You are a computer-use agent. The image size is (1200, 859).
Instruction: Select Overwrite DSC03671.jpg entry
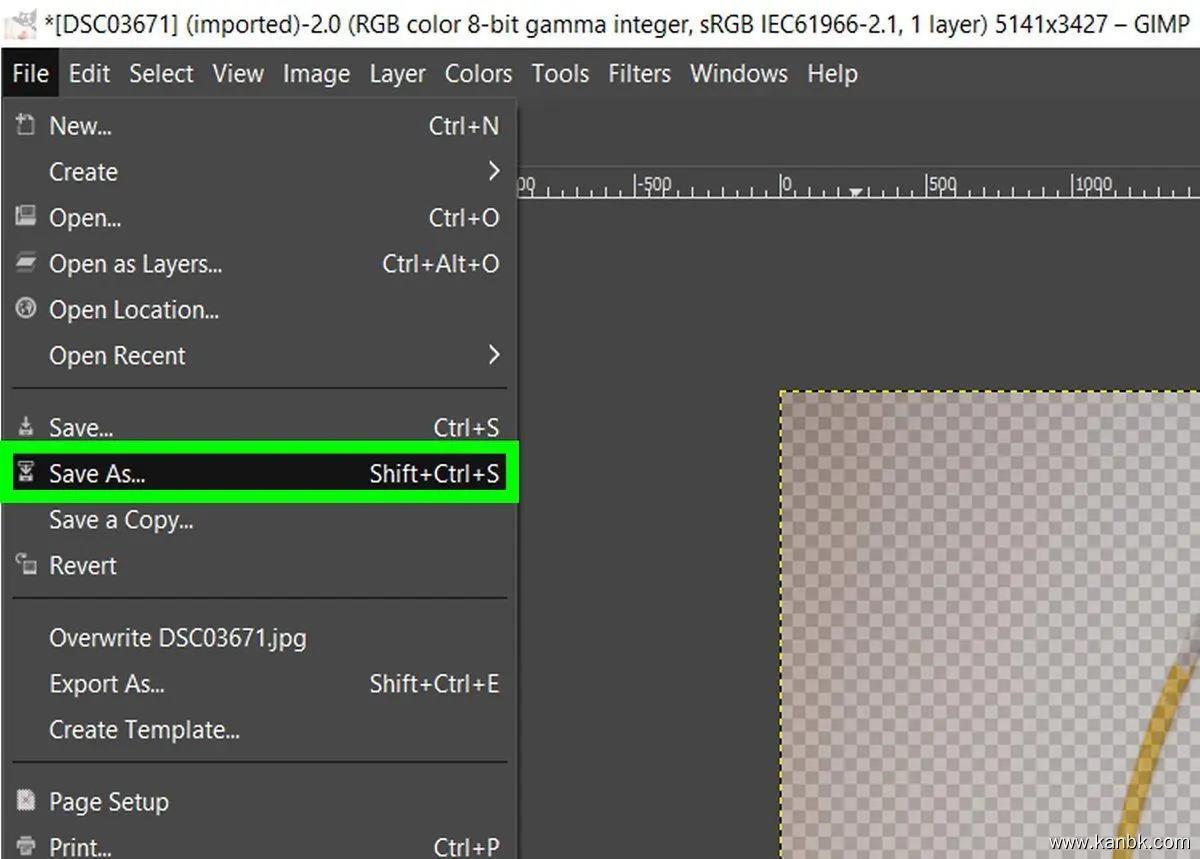tap(178, 638)
